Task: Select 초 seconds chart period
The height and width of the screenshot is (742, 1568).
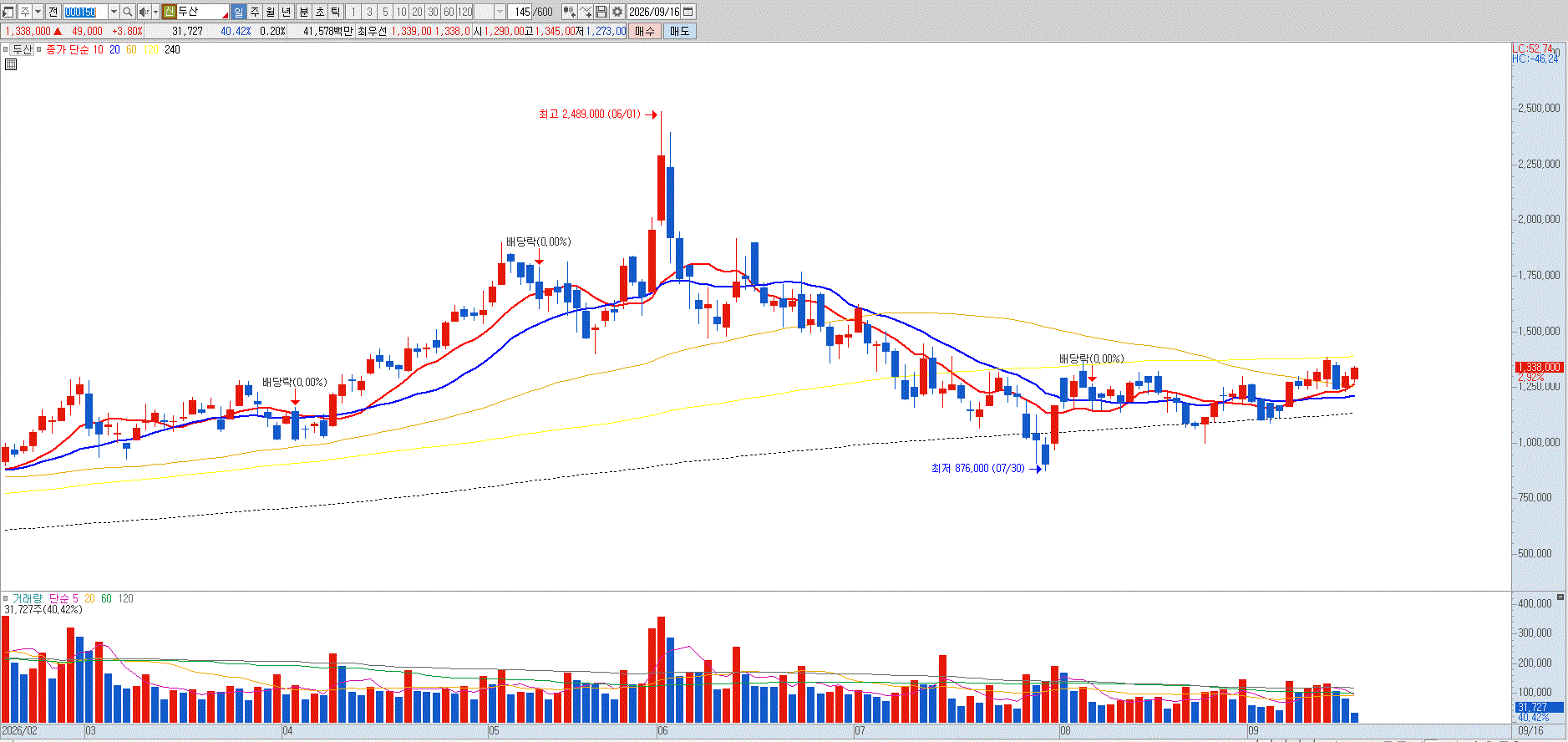Action: pyautogui.click(x=320, y=12)
